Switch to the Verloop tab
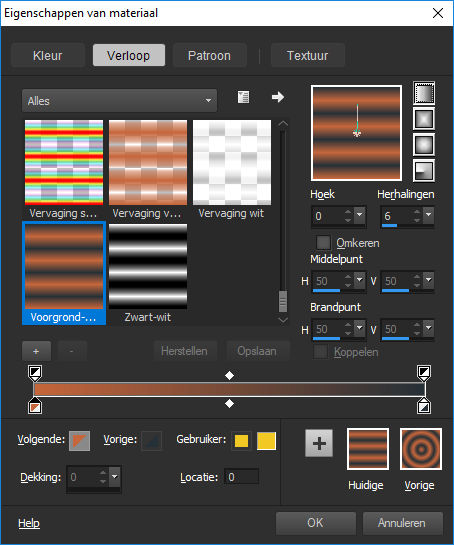This screenshot has height=545, width=454. [x=129, y=55]
